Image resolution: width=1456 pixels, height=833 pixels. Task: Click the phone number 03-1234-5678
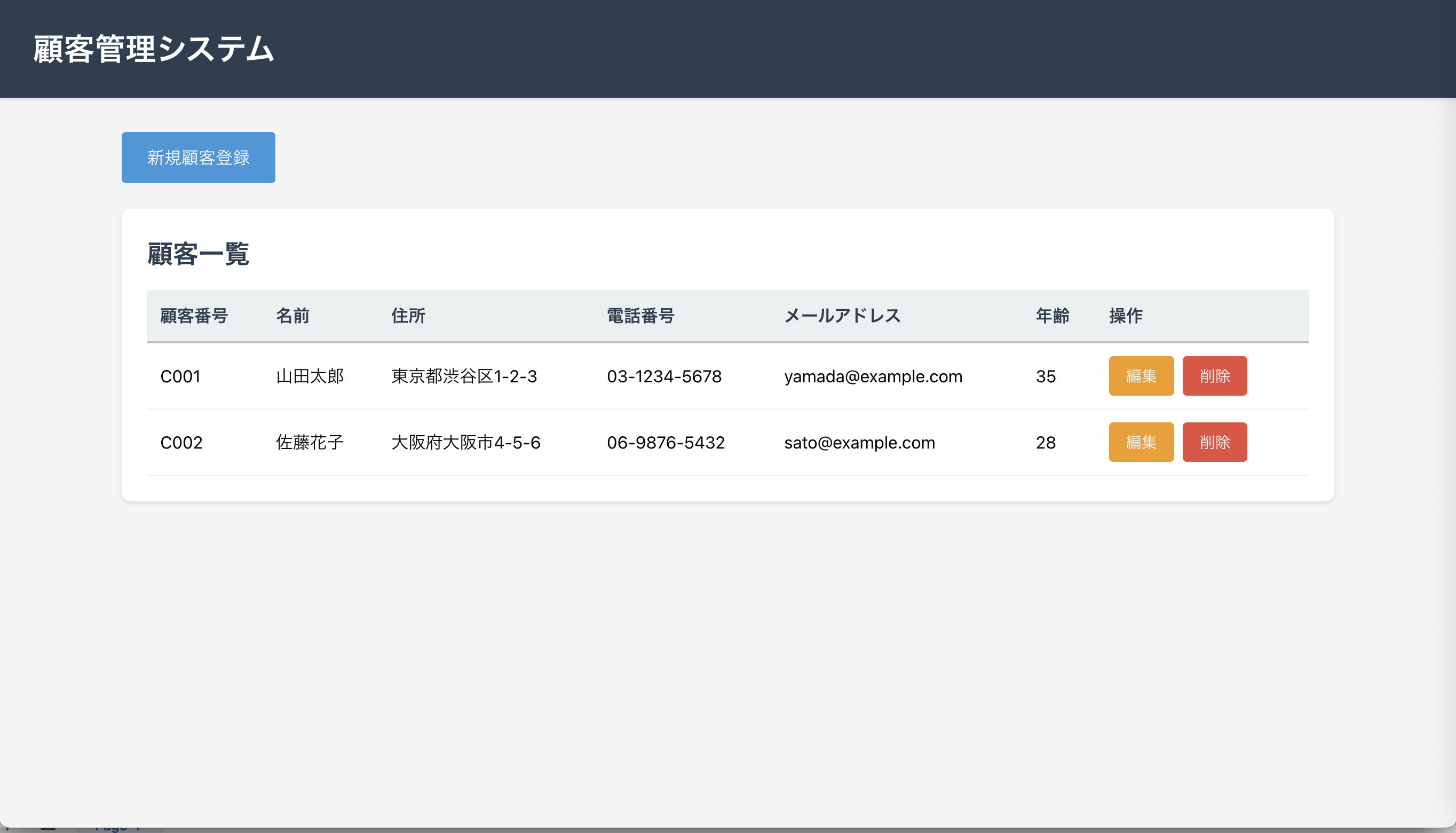tap(664, 376)
